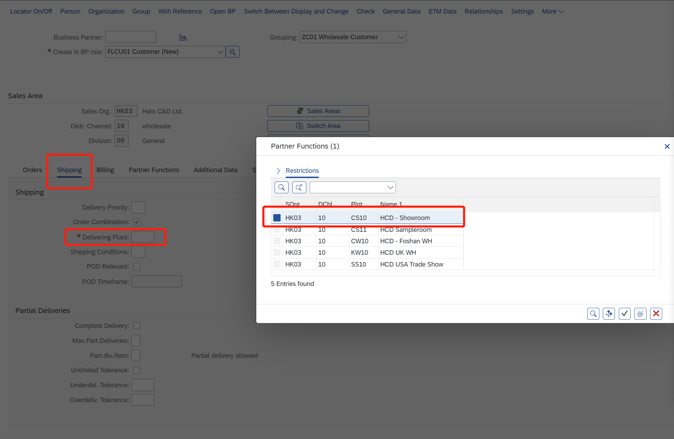Expand the Restrictions section chevron

(x=278, y=171)
